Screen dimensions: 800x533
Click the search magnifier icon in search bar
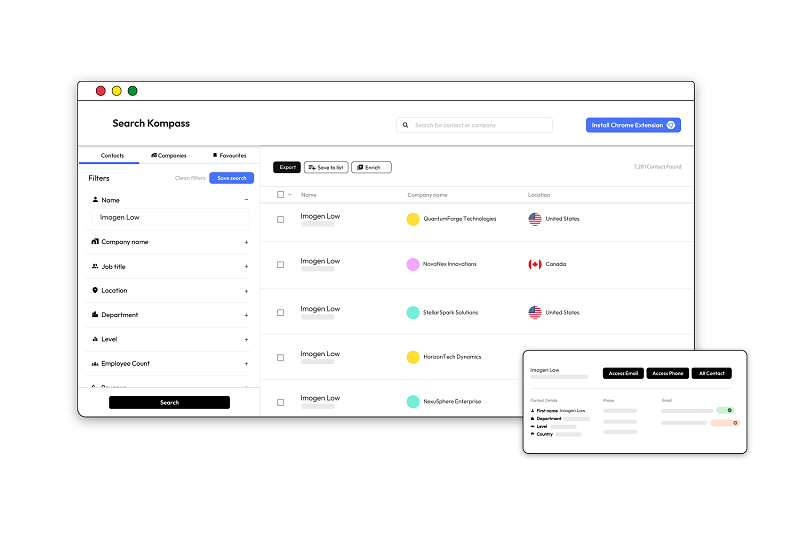(x=405, y=125)
